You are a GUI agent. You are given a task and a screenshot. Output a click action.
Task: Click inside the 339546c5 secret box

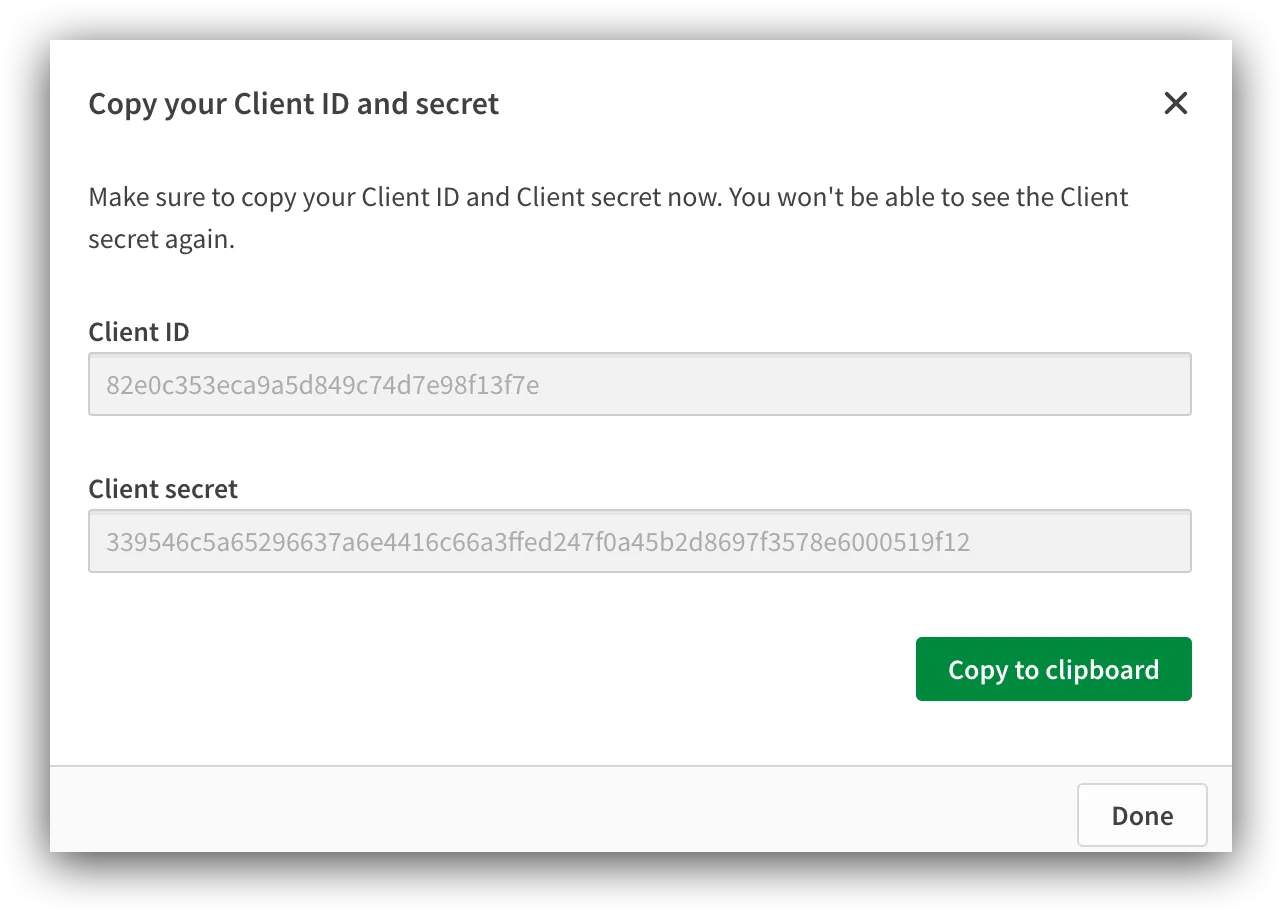(640, 541)
